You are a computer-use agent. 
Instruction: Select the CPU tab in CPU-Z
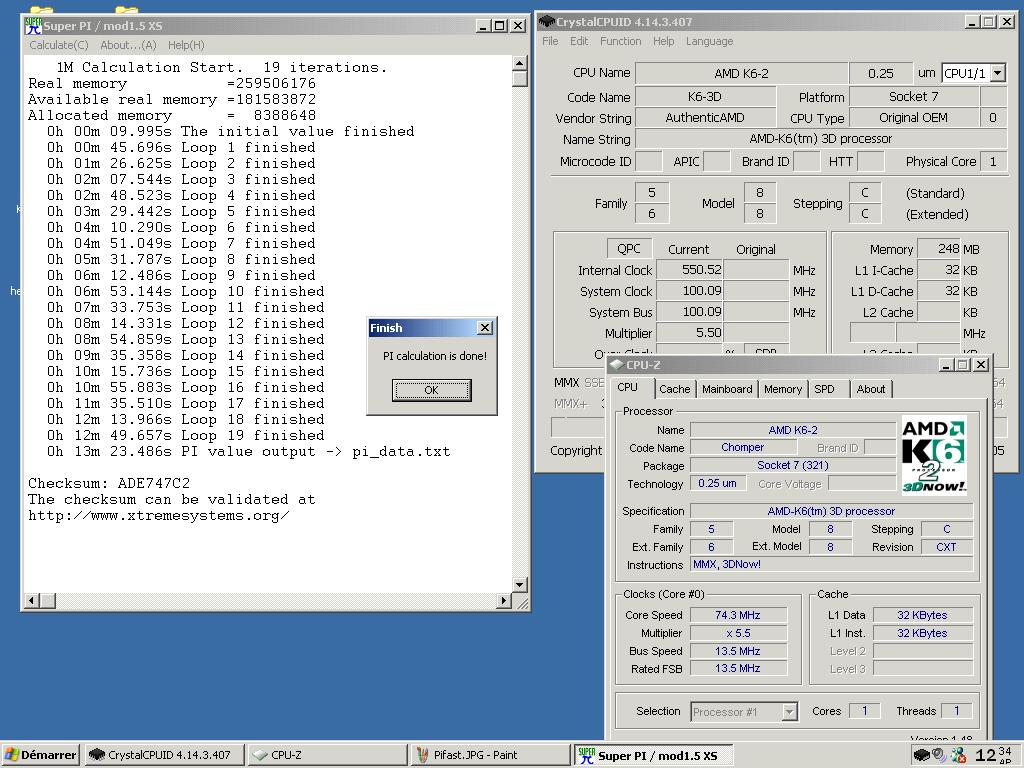(628, 387)
